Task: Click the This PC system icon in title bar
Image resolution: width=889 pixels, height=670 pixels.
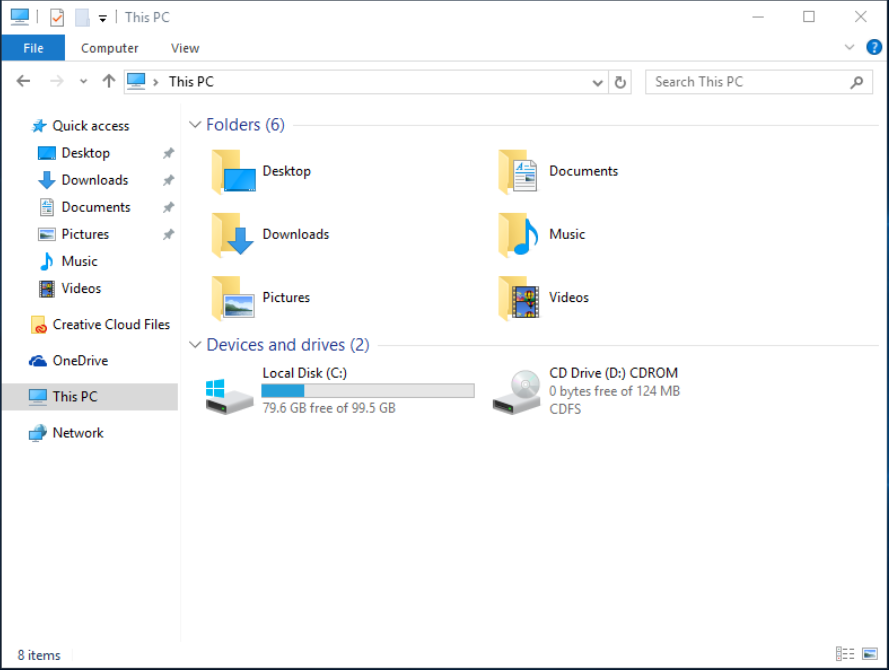Action: [x=19, y=17]
